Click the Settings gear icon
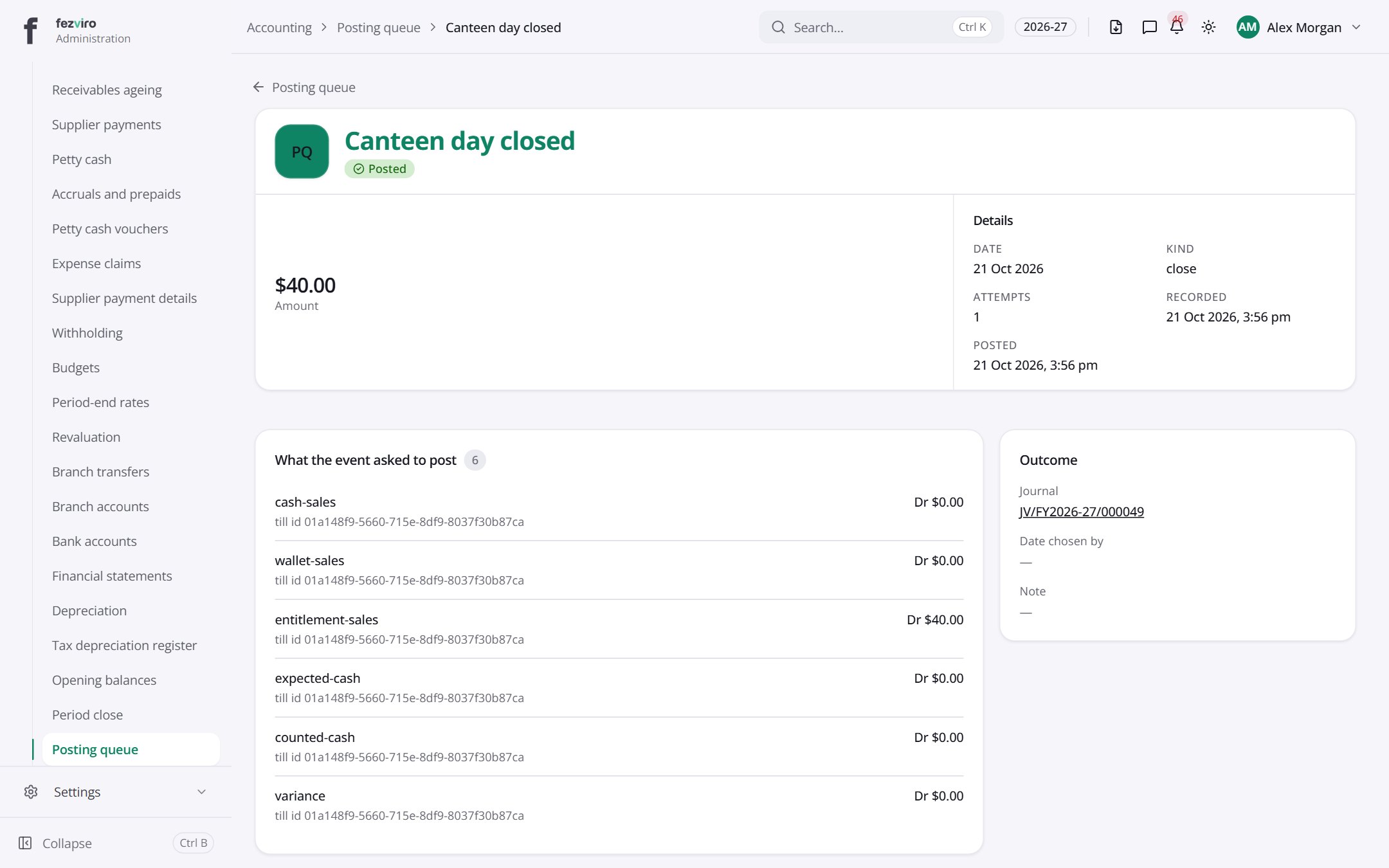Image resolution: width=1389 pixels, height=868 pixels. (x=31, y=791)
